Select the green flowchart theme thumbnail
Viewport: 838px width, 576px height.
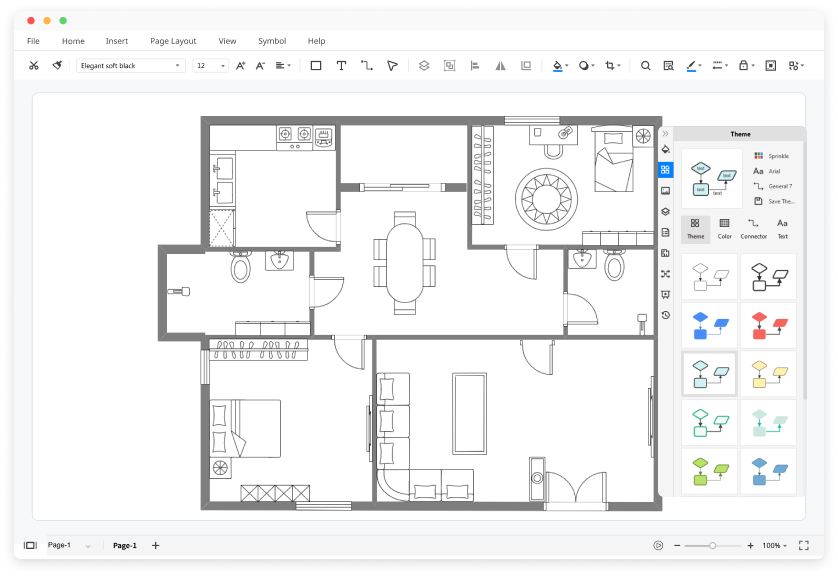tap(709, 470)
